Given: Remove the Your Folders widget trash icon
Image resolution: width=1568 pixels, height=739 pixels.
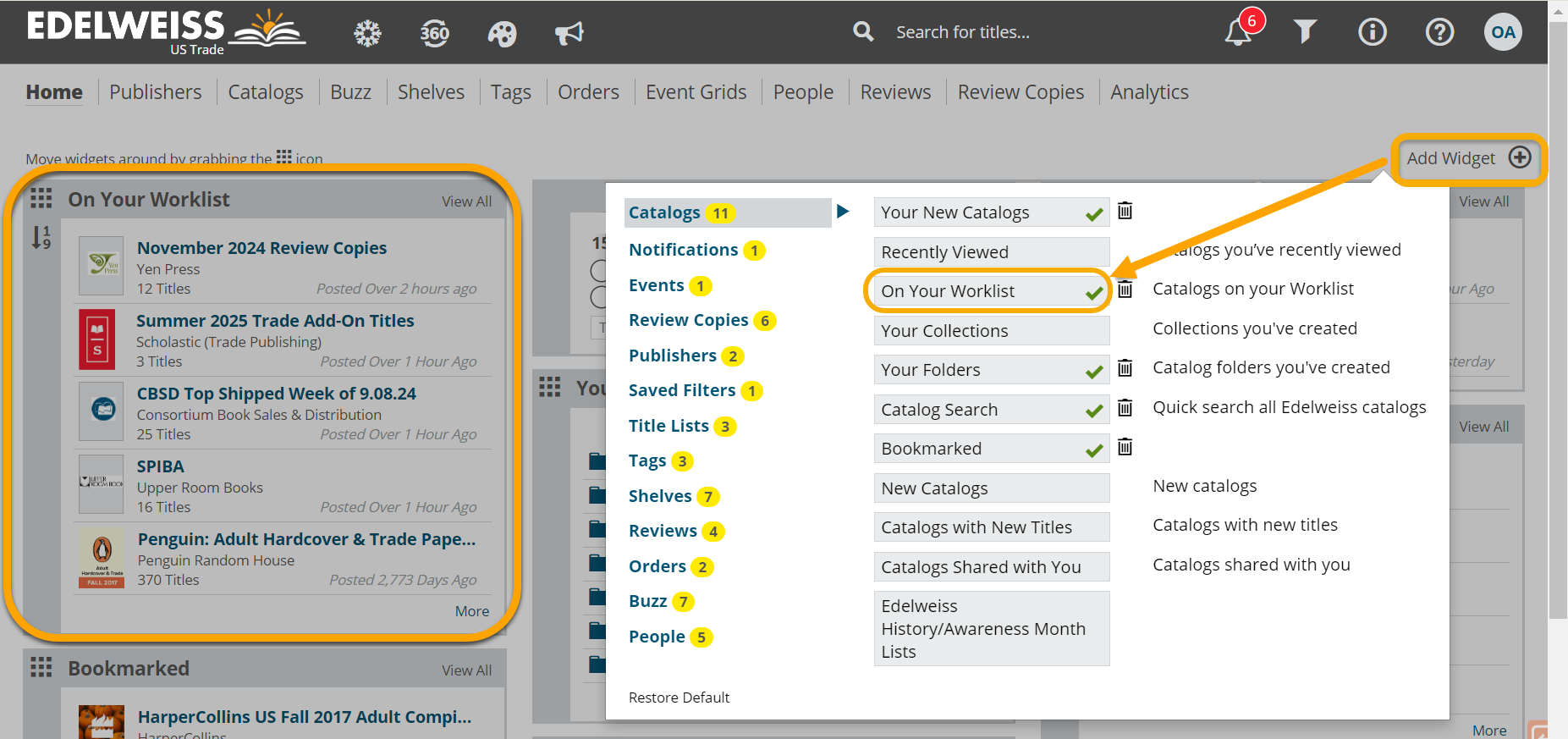Looking at the screenshot, I should pyautogui.click(x=1125, y=367).
